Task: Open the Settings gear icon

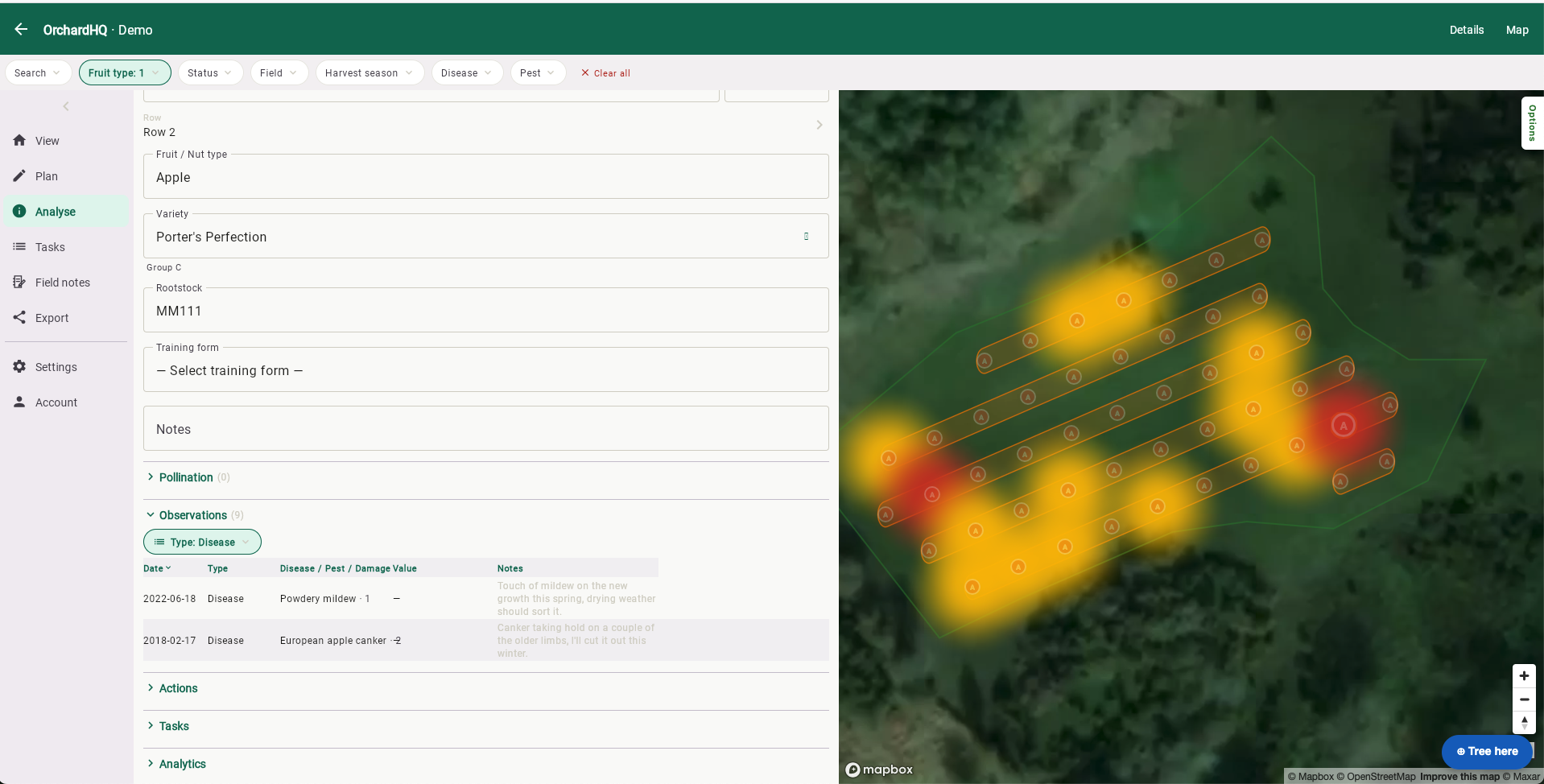Action: click(x=19, y=366)
